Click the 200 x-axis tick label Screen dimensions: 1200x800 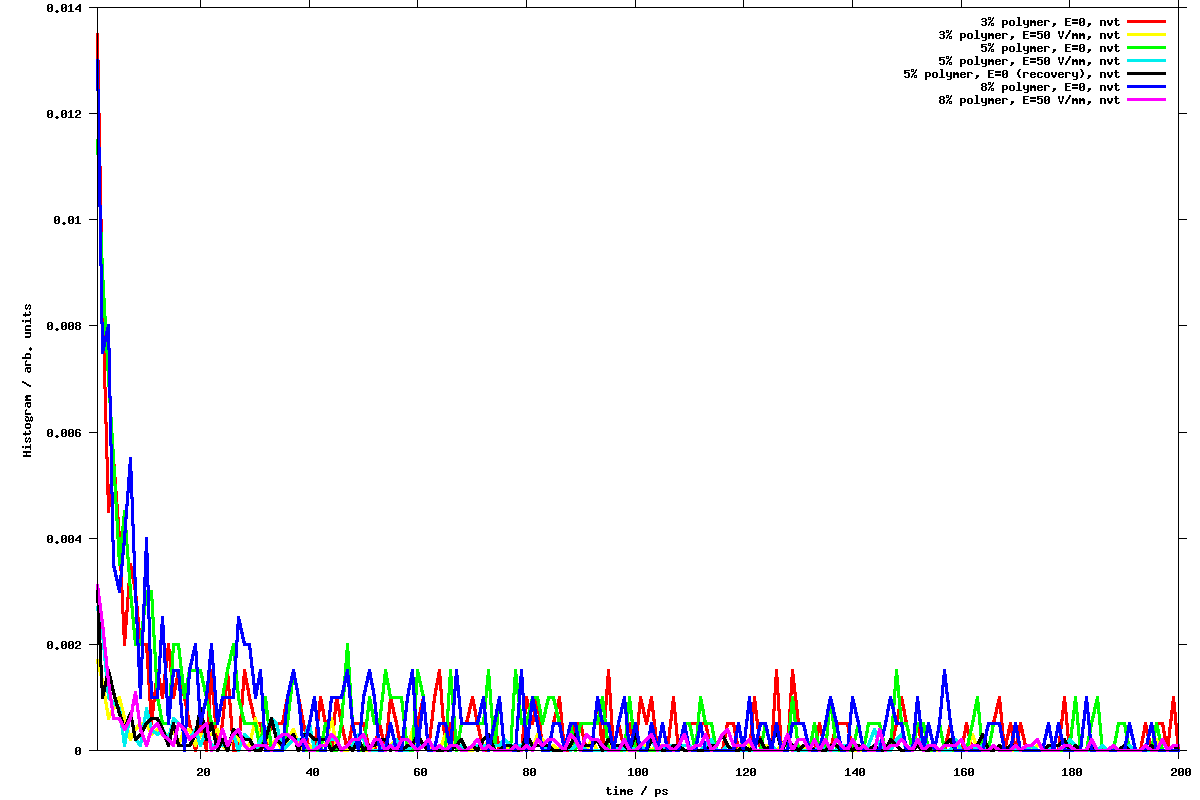coord(1180,771)
